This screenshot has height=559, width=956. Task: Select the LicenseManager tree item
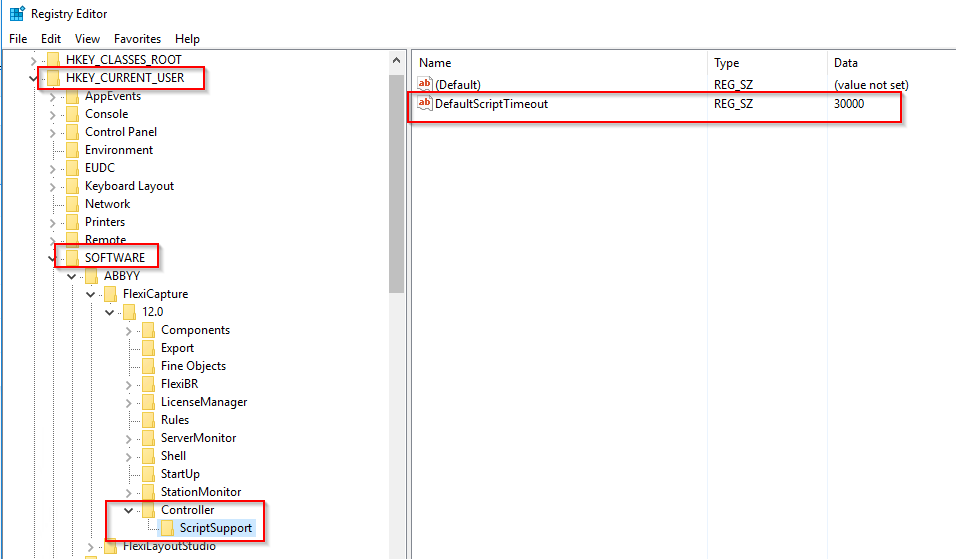click(204, 402)
